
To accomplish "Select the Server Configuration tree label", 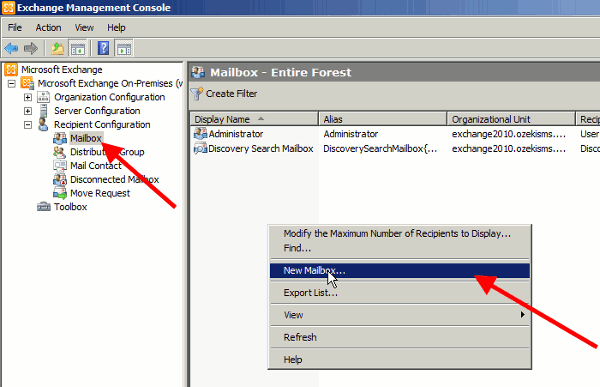I will 97,111.
